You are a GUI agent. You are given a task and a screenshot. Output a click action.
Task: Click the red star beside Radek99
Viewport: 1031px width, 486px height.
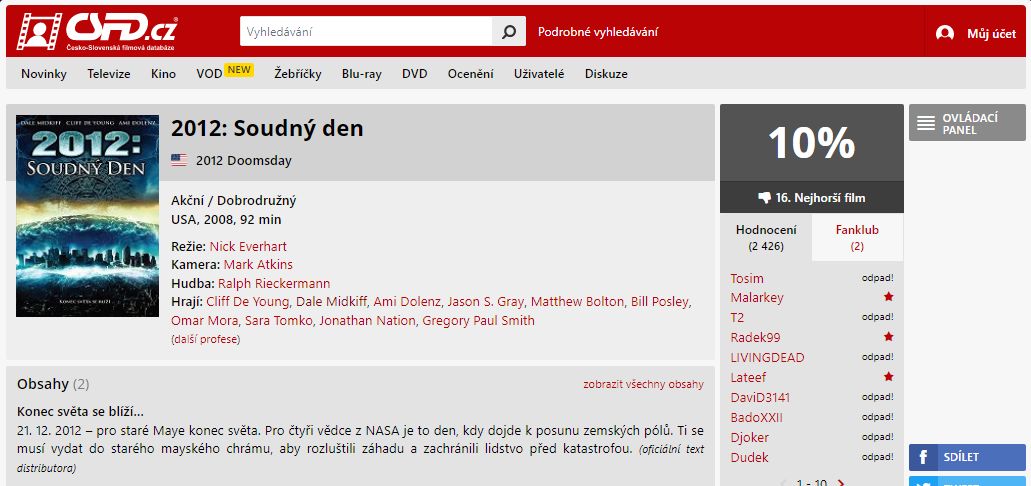888,337
